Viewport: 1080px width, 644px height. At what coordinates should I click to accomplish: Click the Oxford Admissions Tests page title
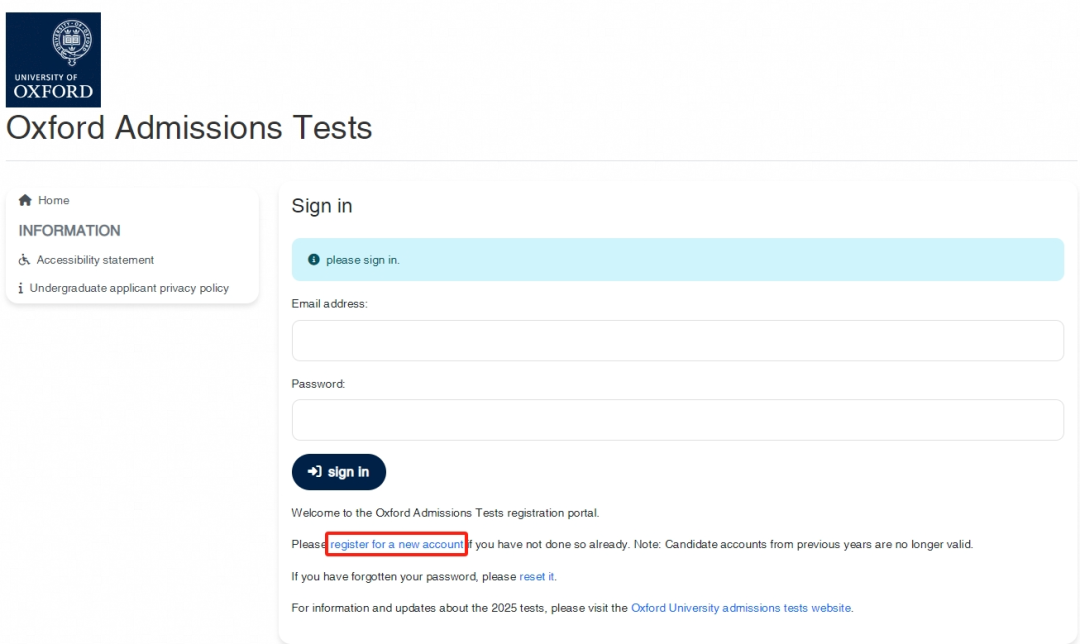coord(189,127)
